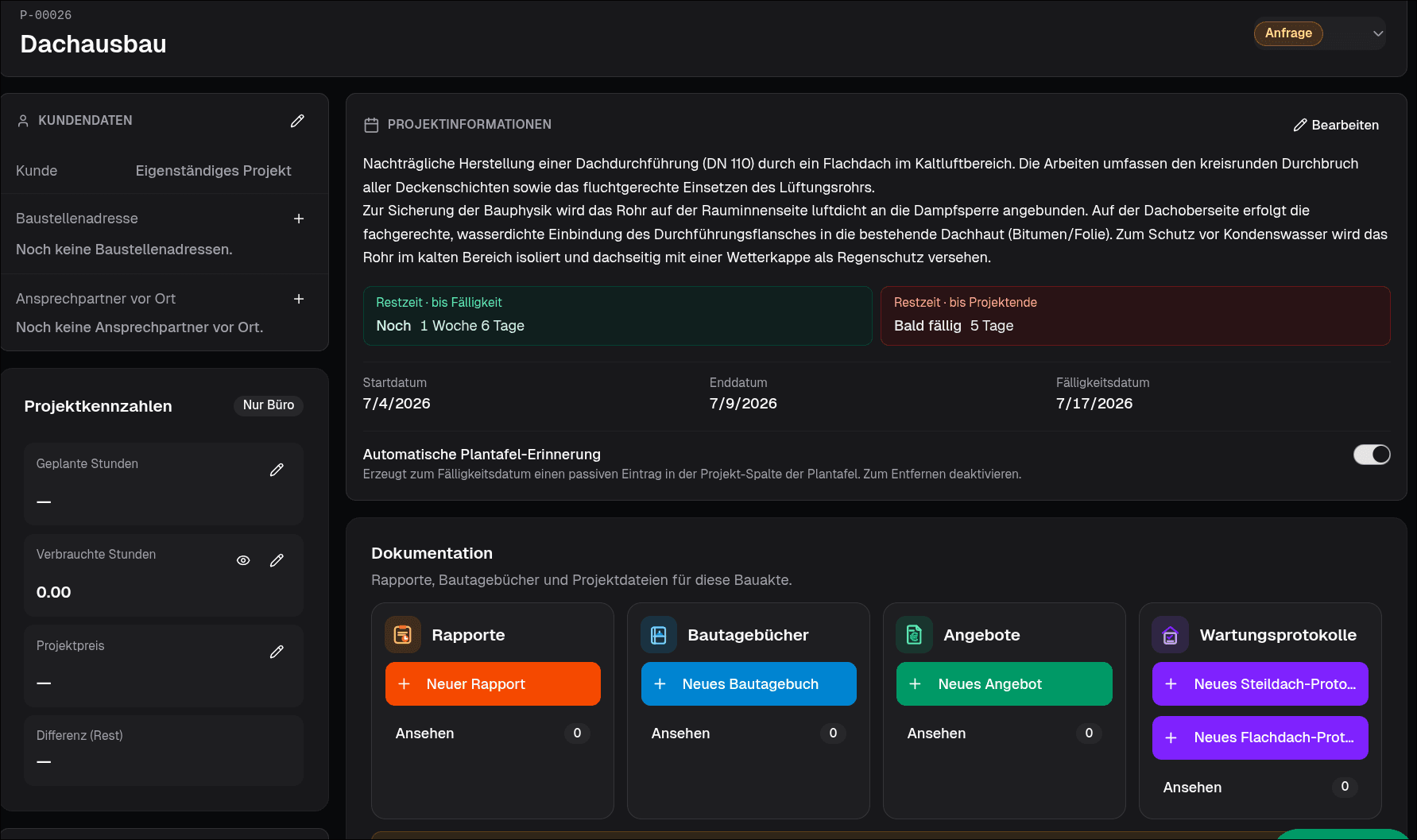Click the Startdatum value 7/4/2026
Image resolution: width=1417 pixels, height=840 pixels.
tap(397, 404)
